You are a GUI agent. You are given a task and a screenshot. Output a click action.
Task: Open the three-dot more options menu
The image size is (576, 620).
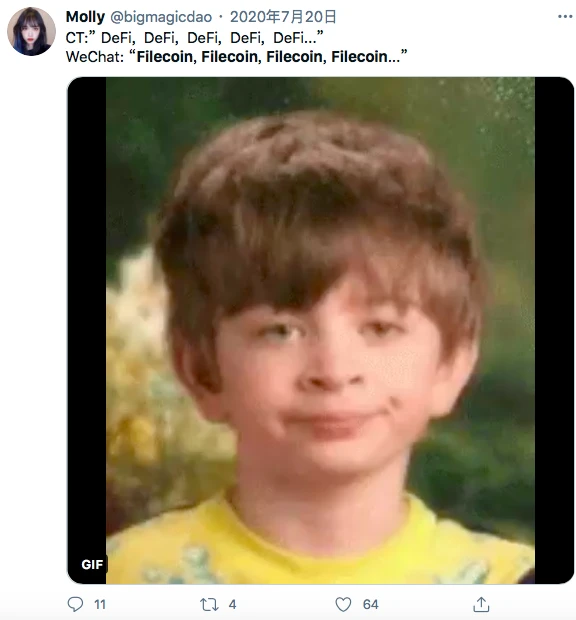tap(565, 16)
